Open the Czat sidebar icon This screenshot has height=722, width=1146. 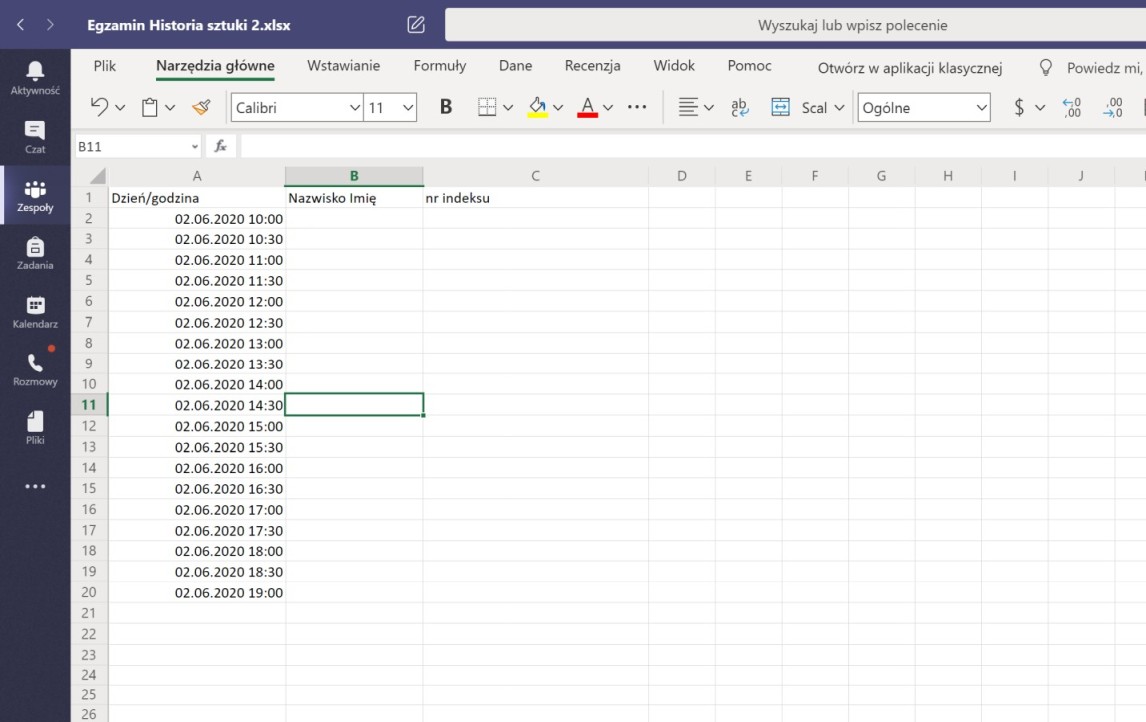coord(35,137)
